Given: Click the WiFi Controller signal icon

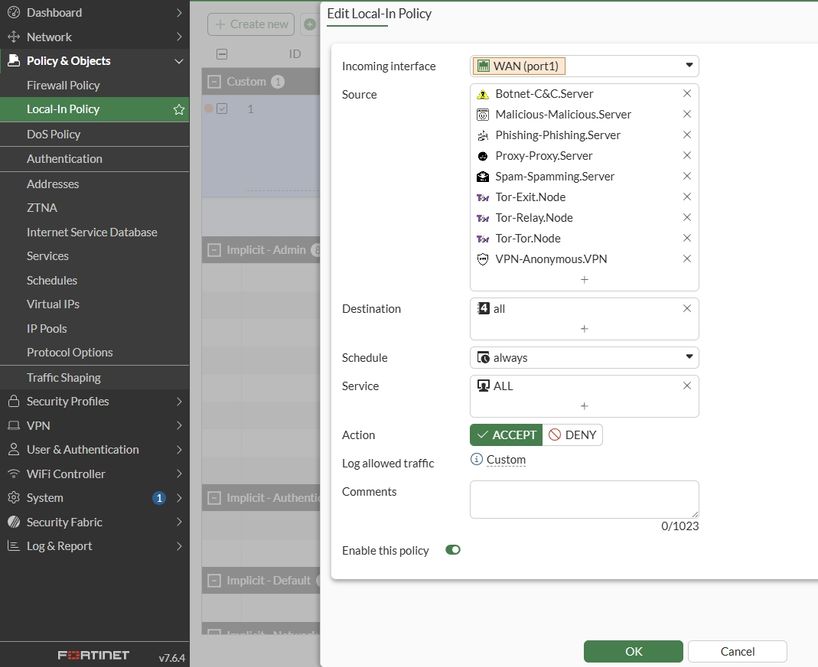Looking at the screenshot, I should tap(14, 474).
